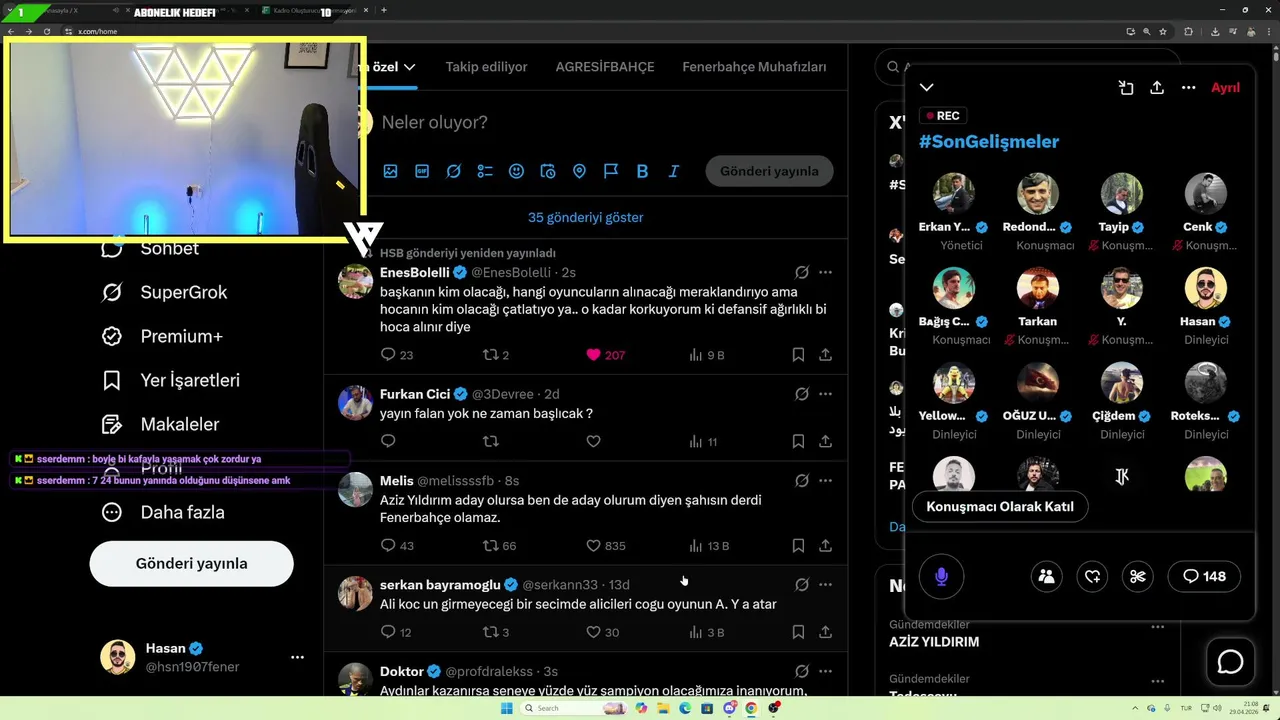
Task: Add image media in the composer
Action: tap(390, 171)
